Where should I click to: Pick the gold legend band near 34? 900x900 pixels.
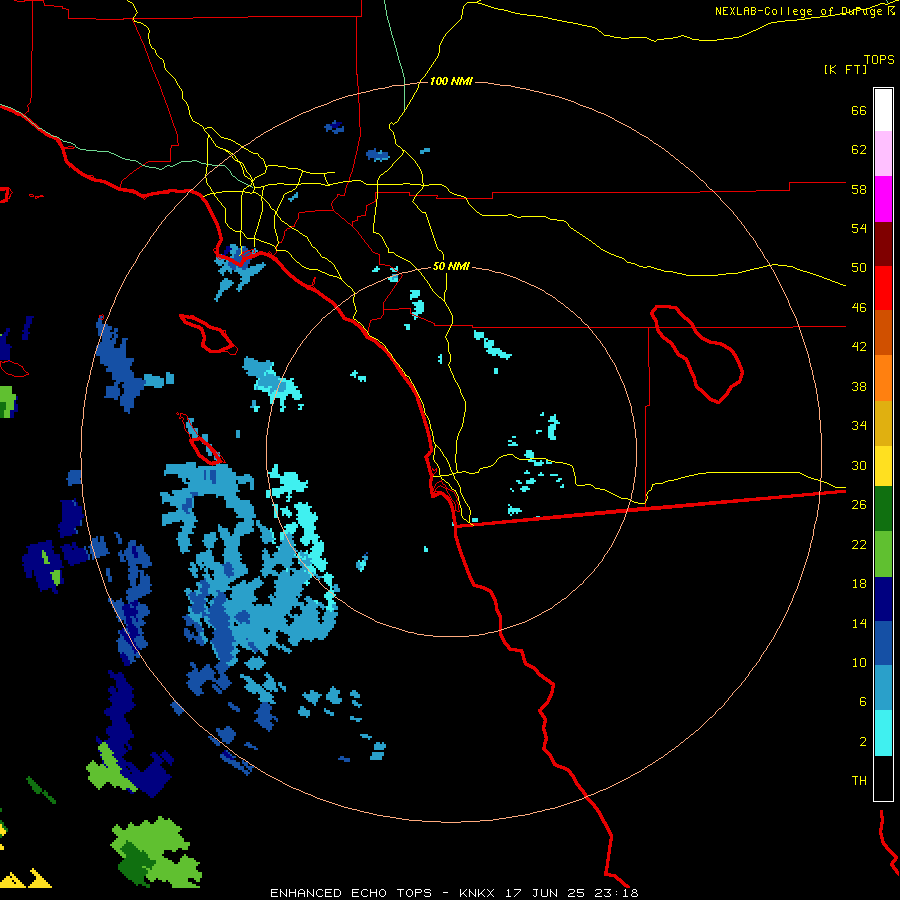(883, 423)
